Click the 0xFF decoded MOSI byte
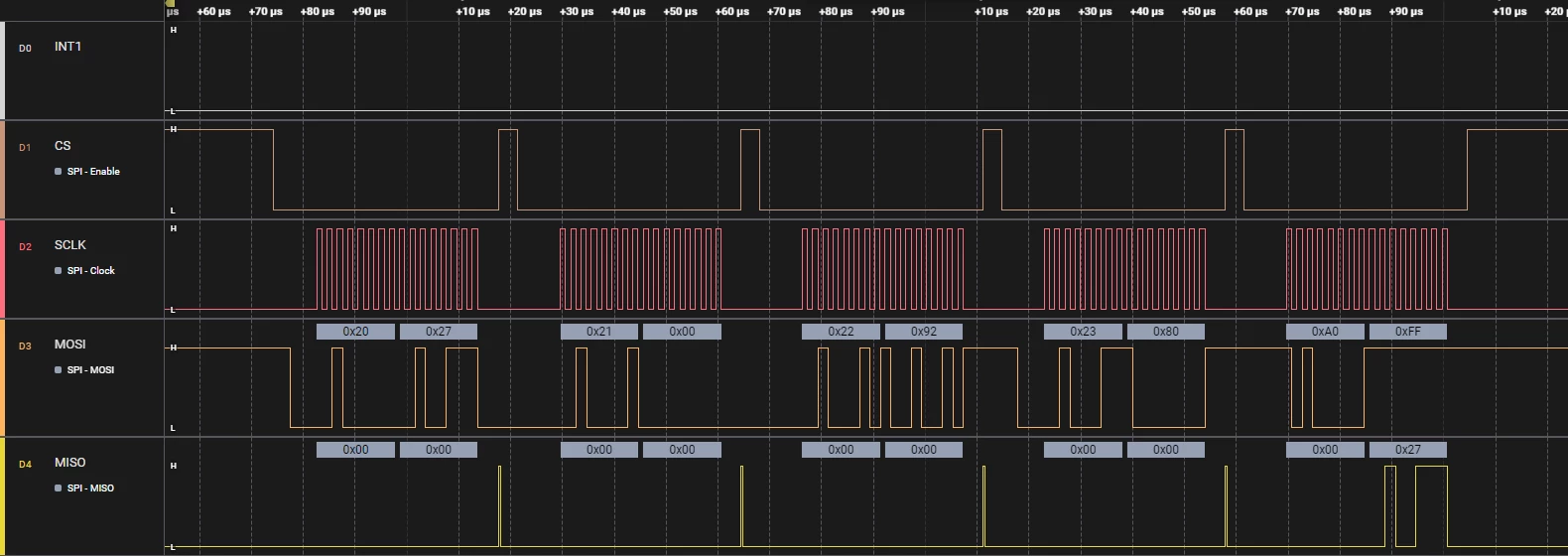Viewport: 1568px width, 556px height. 1408,332
